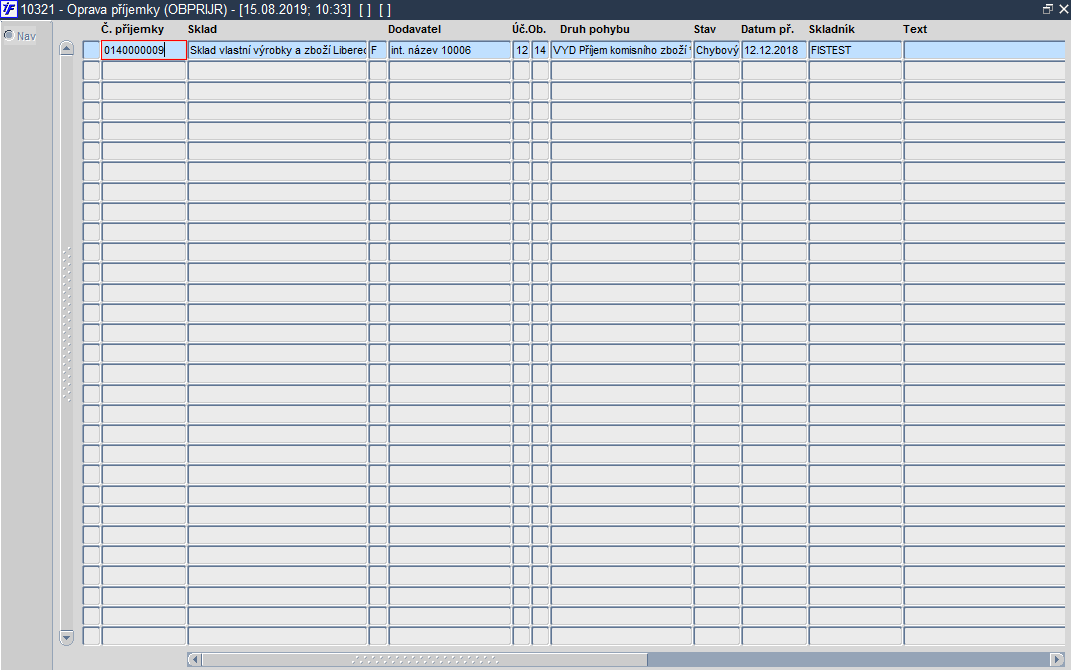This screenshot has height=670, width=1071.
Task: Click the accounting period cell 12
Action: point(522,50)
